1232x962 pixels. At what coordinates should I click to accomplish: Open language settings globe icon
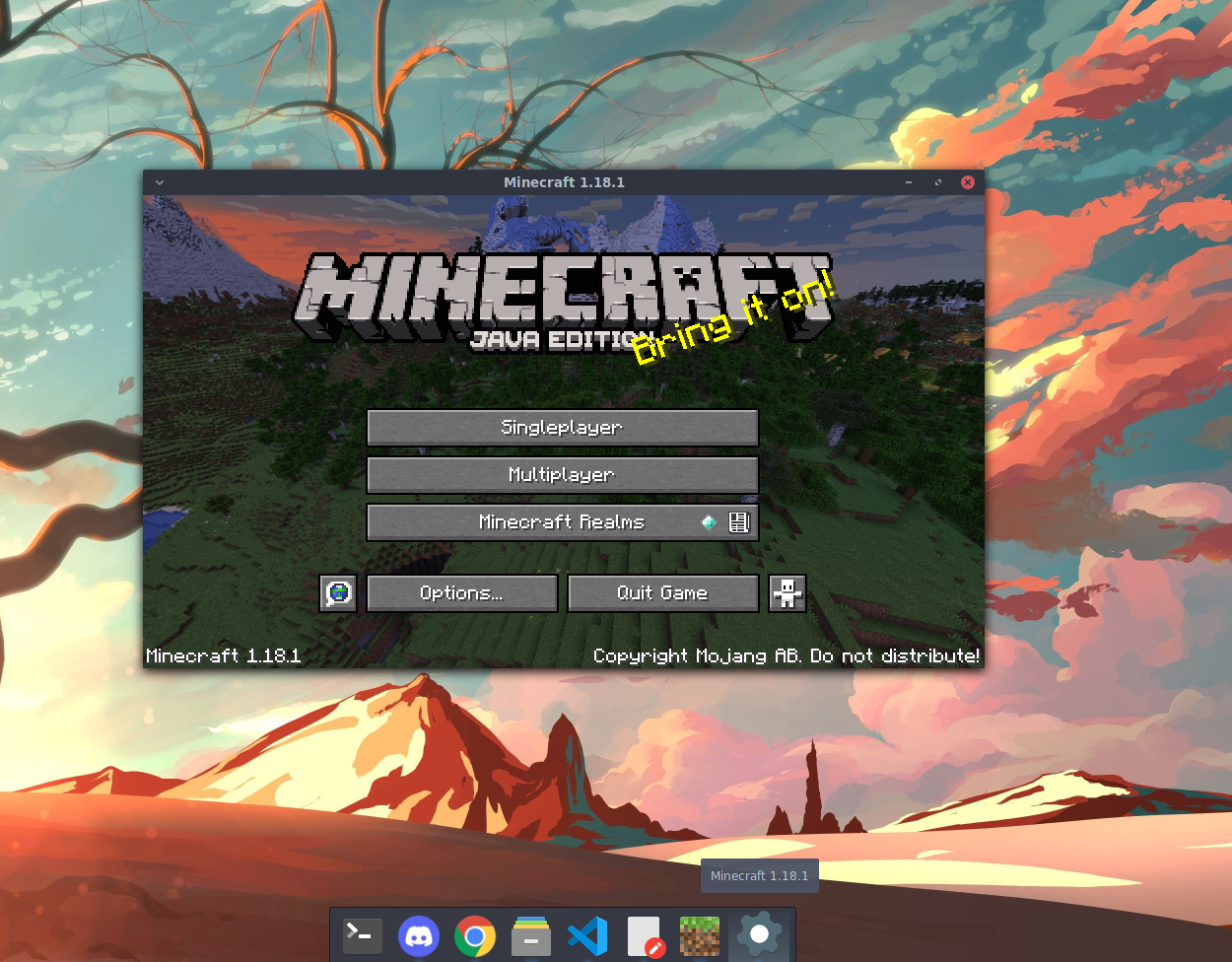(x=338, y=593)
